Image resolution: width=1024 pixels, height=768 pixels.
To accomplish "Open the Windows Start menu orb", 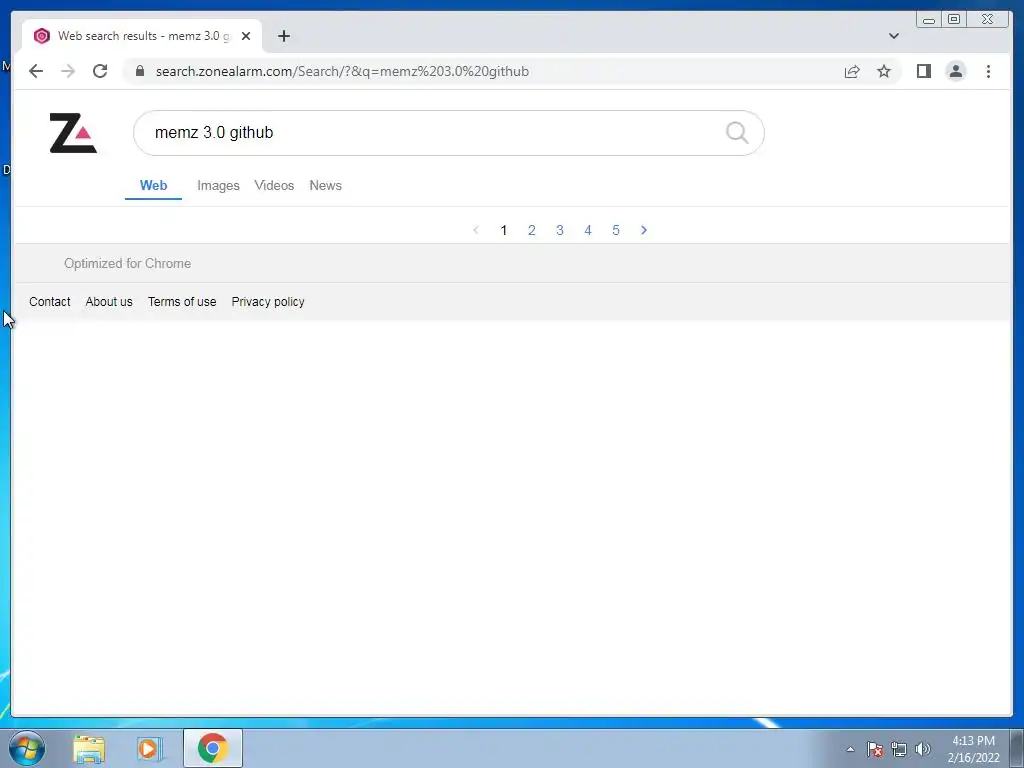I will tap(27, 748).
